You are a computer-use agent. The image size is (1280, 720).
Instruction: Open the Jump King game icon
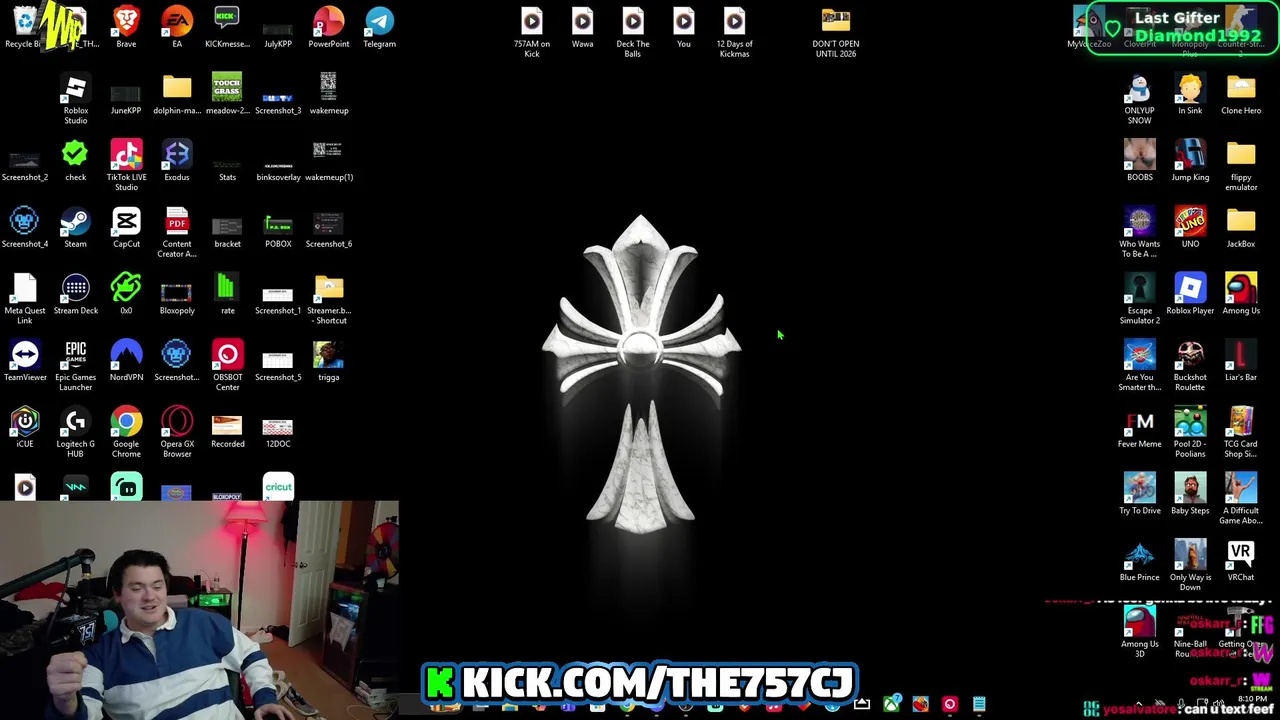pos(1190,160)
